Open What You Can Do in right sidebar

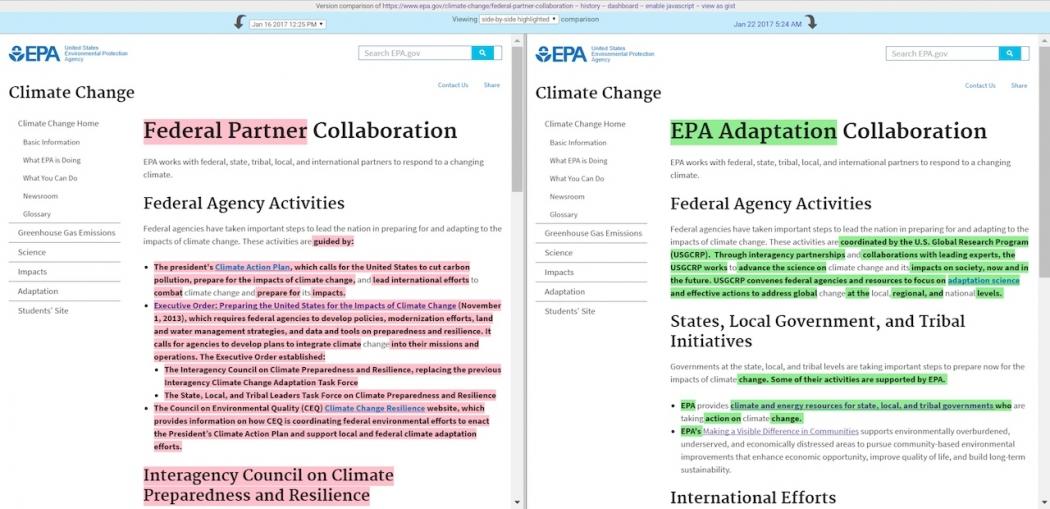(x=577, y=179)
